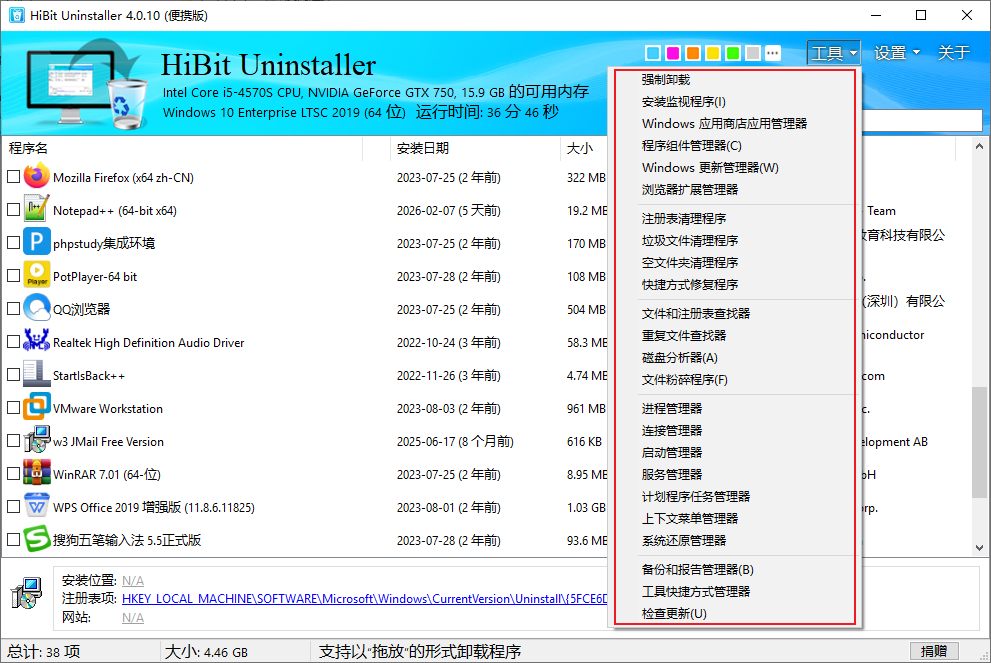Enable the checkbox next to 搜狗五笔输入法
This screenshot has width=991, height=663.
(13, 540)
